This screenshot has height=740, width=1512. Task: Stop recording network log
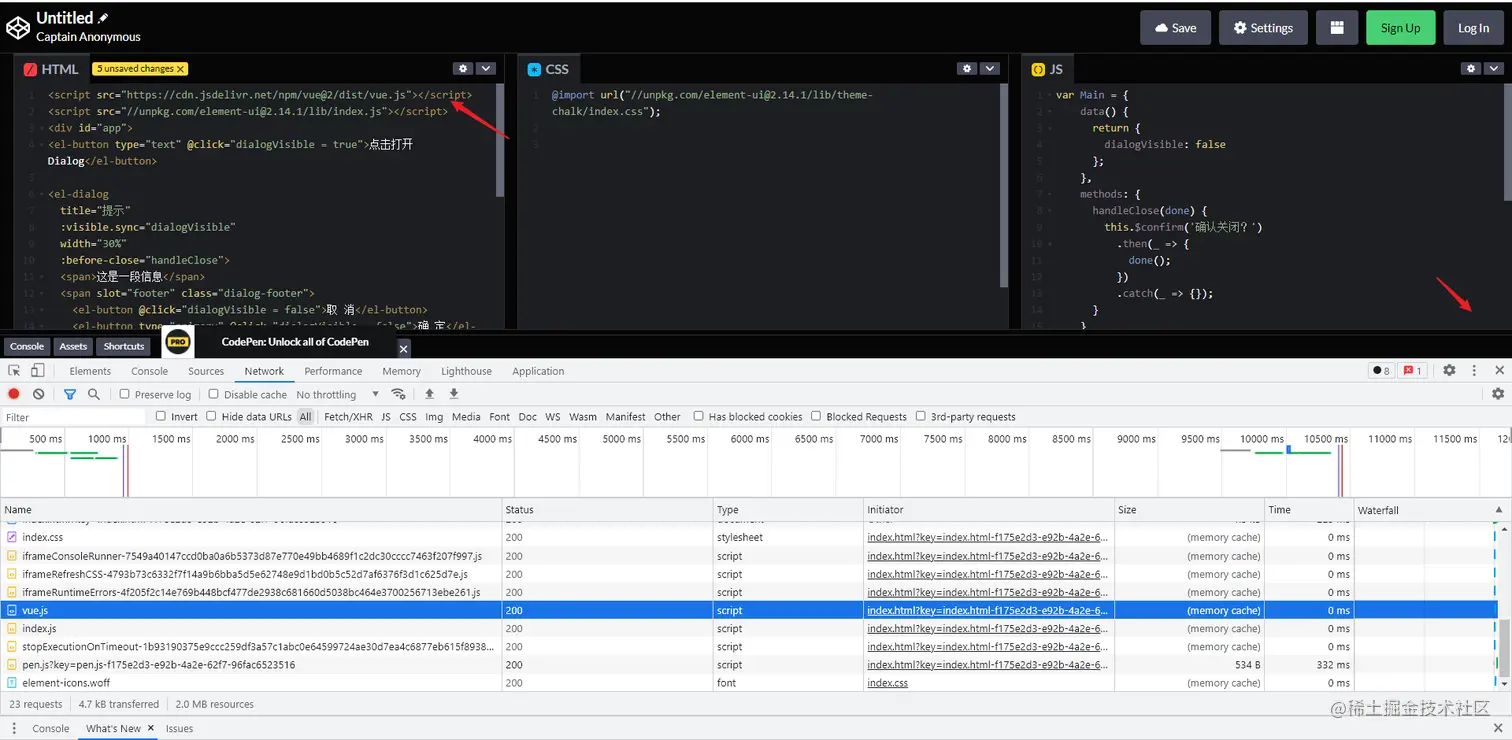pos(14,394)
